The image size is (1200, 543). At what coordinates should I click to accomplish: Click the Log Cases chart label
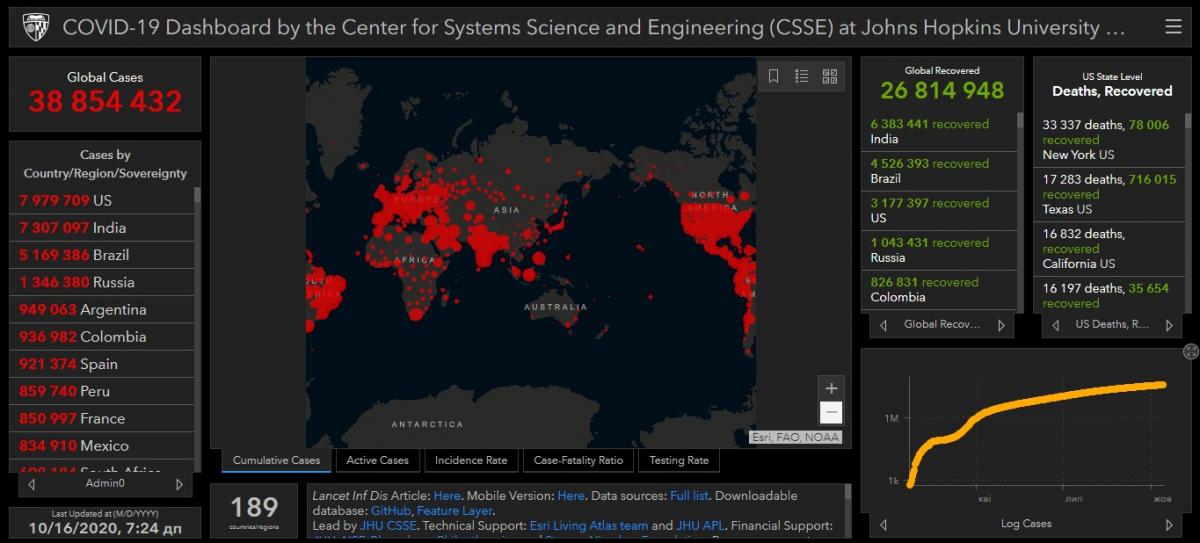coord(1025,524)
